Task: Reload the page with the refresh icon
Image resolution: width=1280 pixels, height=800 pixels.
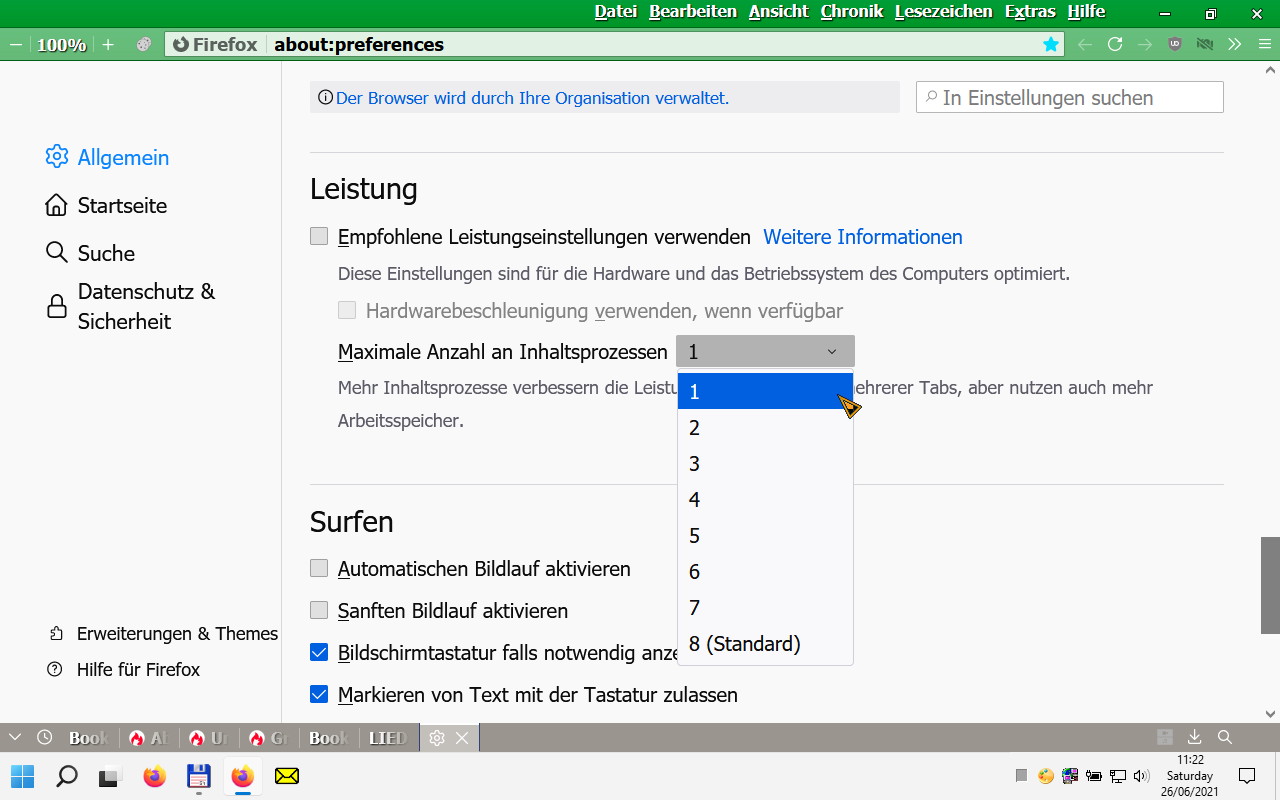Action: (1115, 45)
